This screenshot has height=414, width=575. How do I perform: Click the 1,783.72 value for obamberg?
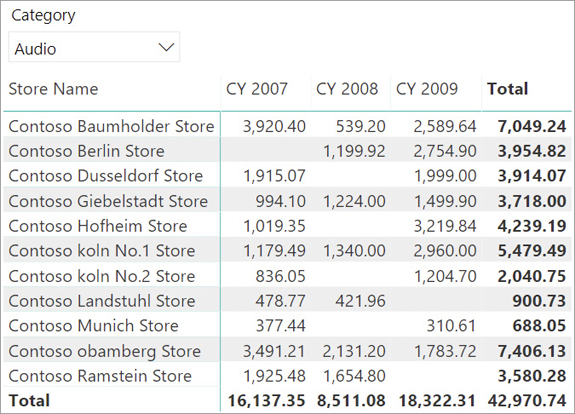[445, 351]
